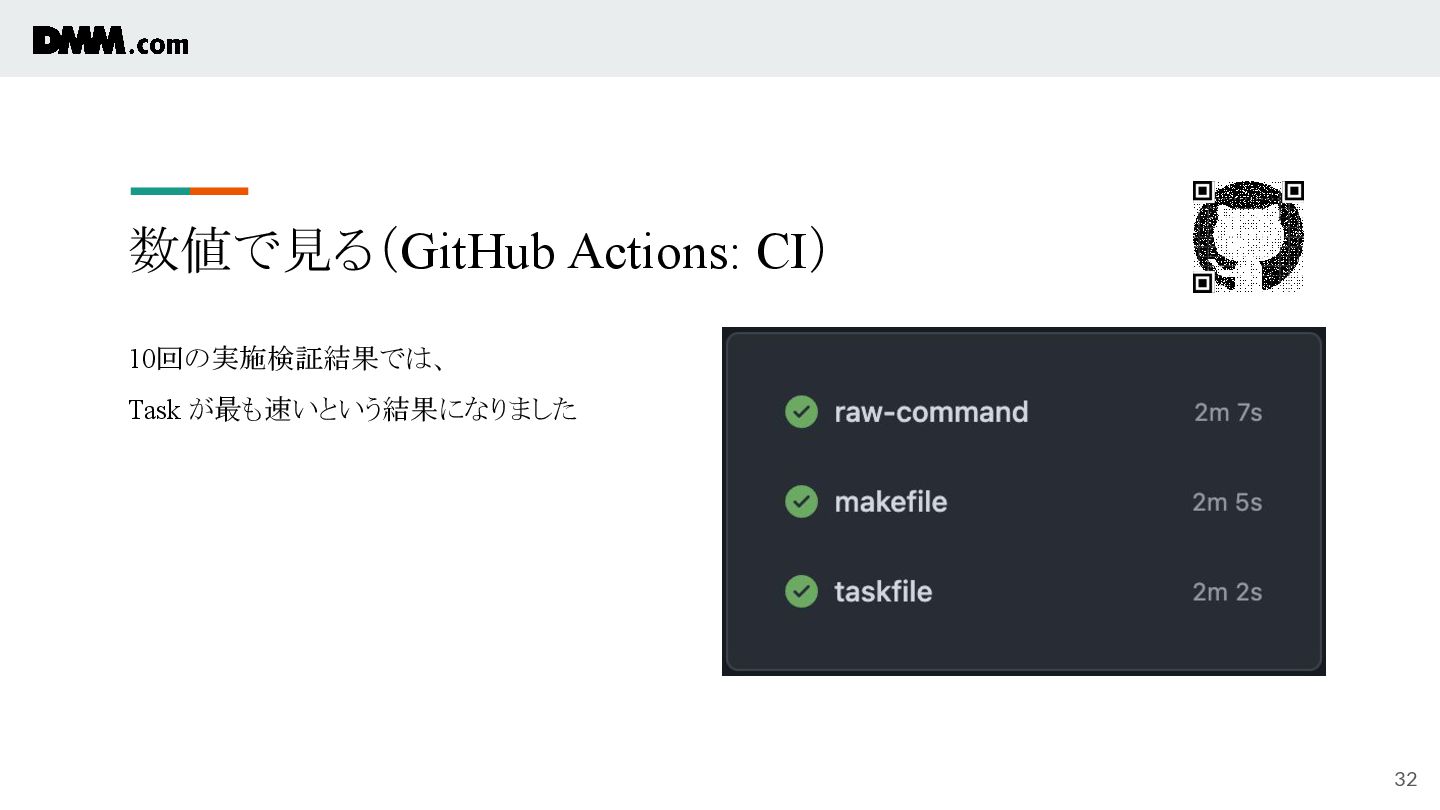
Task: Click the DMM.com logo
Action: [110, 41]
